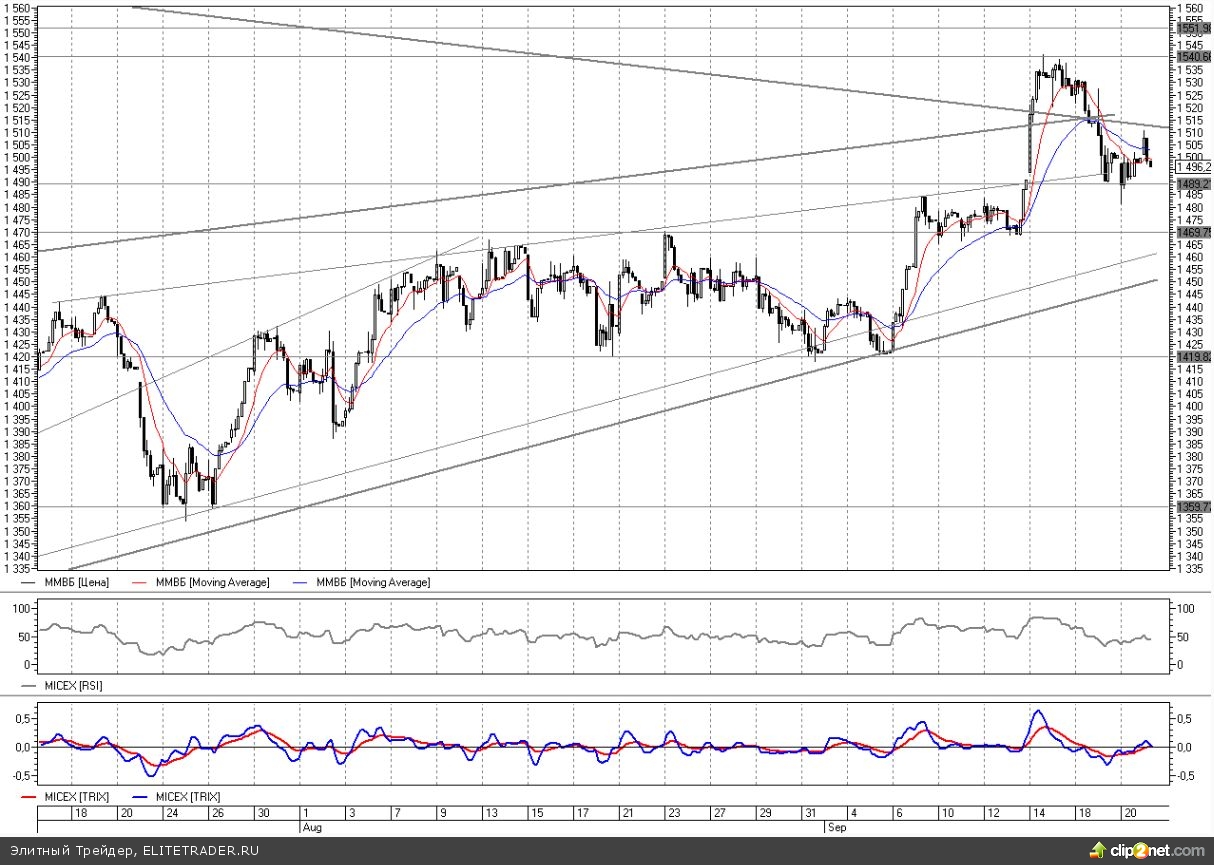The height and width of the screenshot is (865, 1214).
Task: Select date 14 on the time axis
Action: click(x=1041, y=814)
